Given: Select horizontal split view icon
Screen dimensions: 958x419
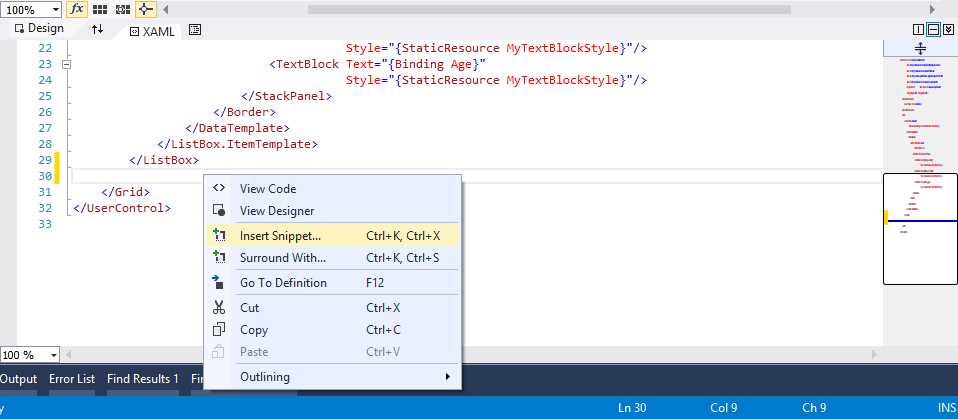Looking at the screenshot, I should click(x=933, y=29).
